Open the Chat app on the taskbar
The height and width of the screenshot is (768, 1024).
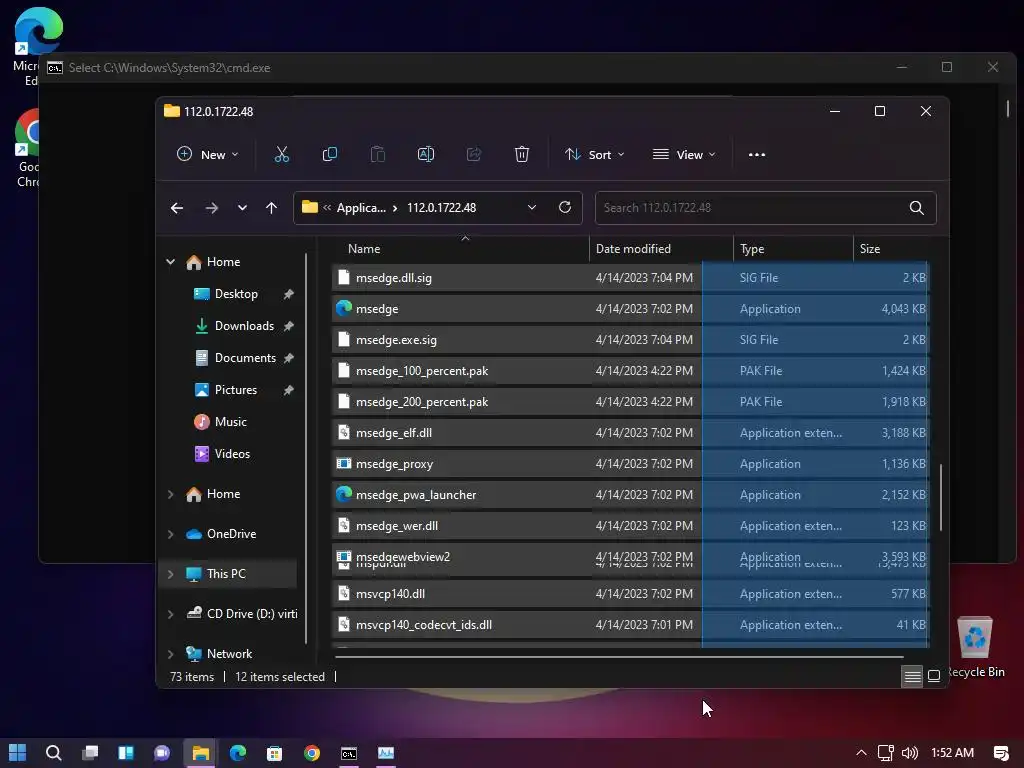(162, 753)
